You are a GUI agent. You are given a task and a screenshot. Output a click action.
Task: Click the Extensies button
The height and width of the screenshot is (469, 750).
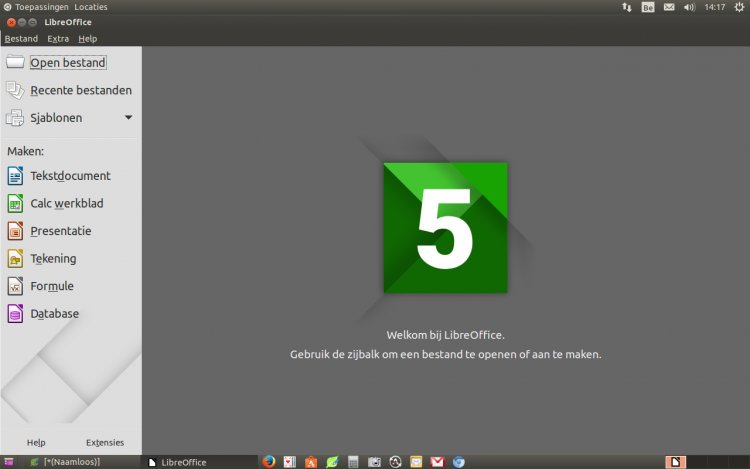pyautogui.click(x=105, y=442)
